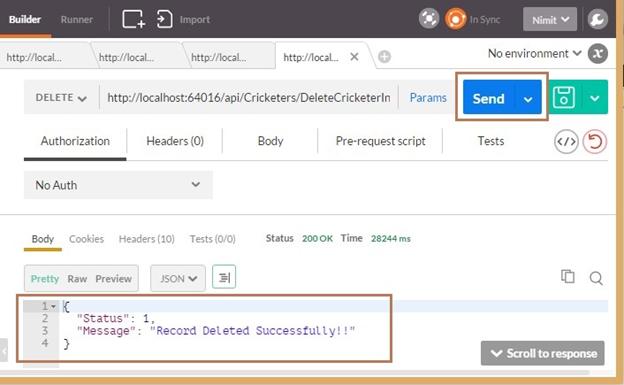Click the "Record Deleted Successfully!!" message line
The width and height of the screenshot is (624, 385).
(x=215, y=331)
